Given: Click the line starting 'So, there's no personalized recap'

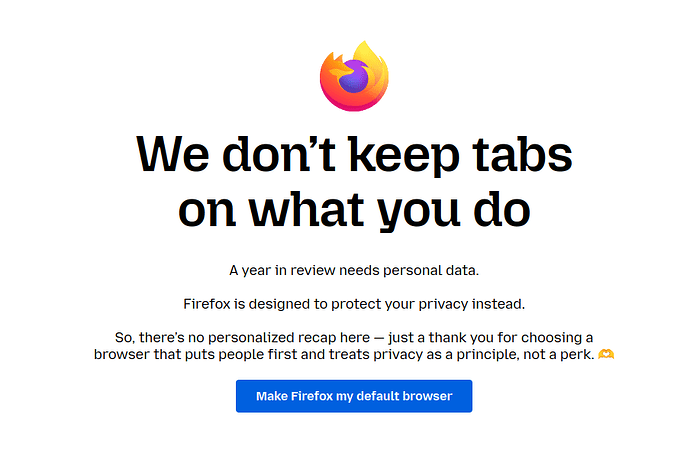Looking at the screenshot, I should tap(354, 338).
